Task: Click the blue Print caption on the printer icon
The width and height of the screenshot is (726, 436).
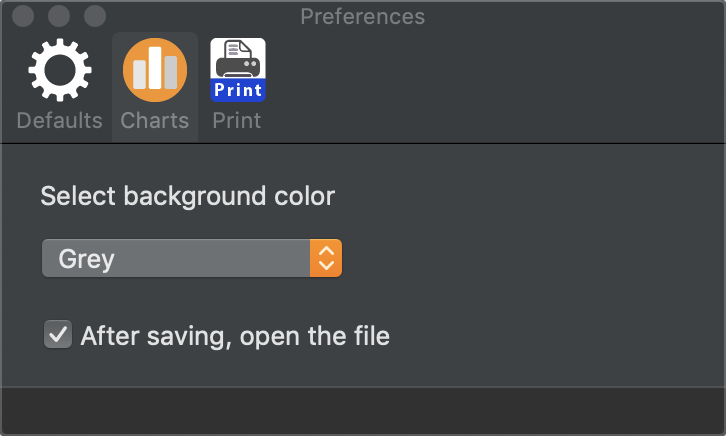Action: click(x=238, y=90)
